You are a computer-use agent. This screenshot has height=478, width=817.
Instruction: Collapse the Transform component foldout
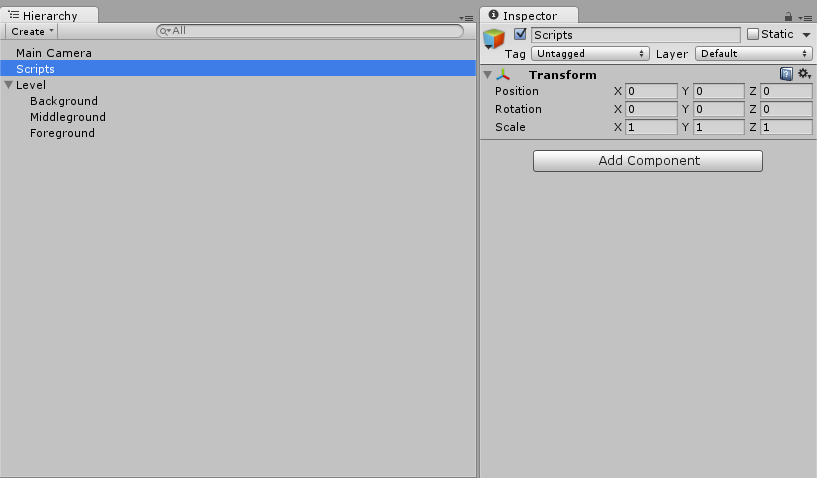[488, 75]
